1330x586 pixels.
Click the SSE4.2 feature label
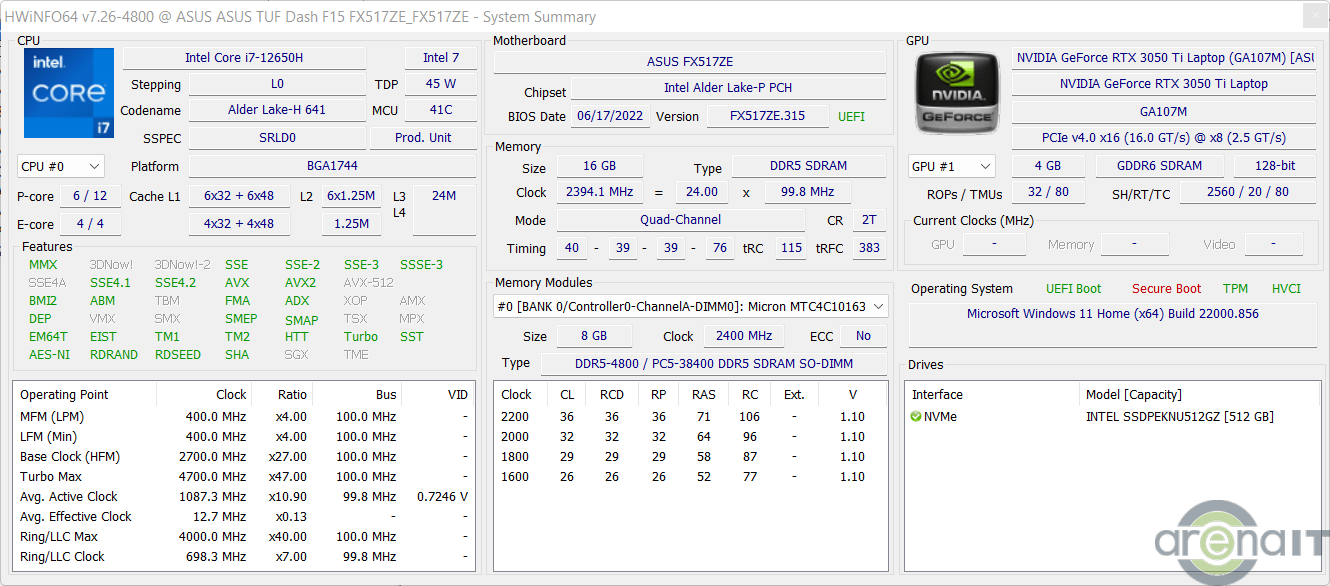tap(175, 283)
